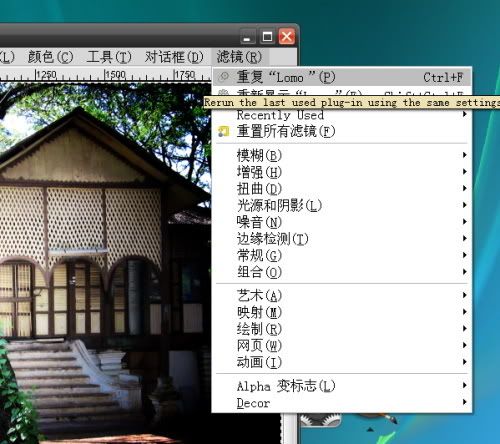Viewport: 500px width, 444px height.
Task: Expand the 映射(M) submenu
Action: [x=342, y=312]
